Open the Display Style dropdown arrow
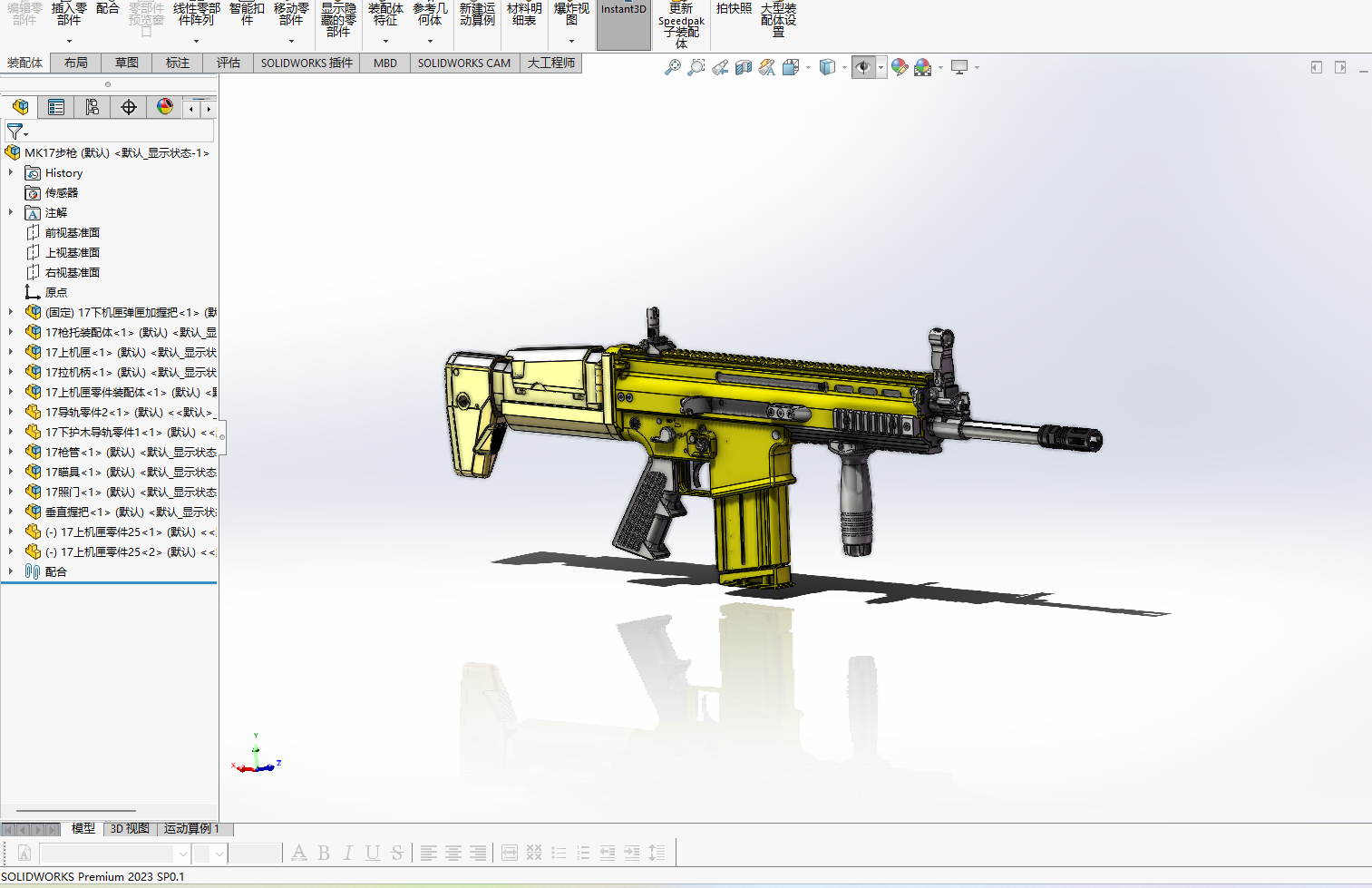 [844, 67]
